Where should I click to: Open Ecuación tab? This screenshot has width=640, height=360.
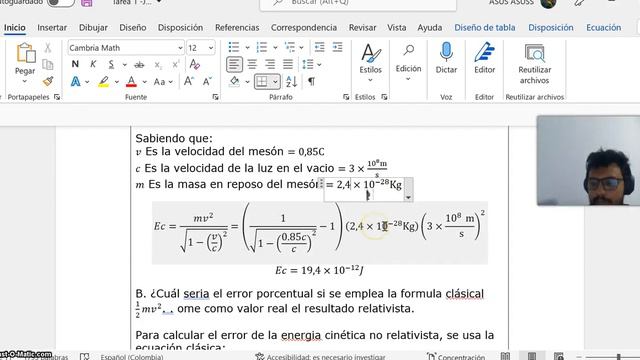(x=603, y=27)
